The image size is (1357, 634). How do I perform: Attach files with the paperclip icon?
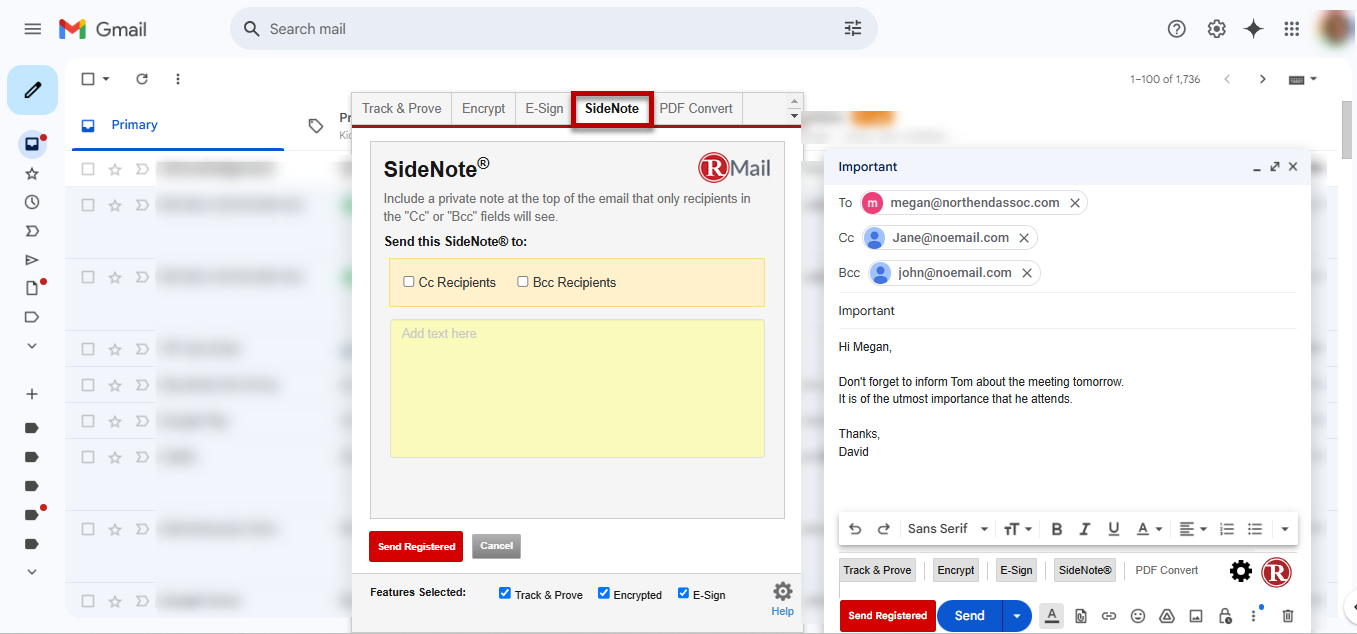pyautogui.click(x=1080, y=616)
